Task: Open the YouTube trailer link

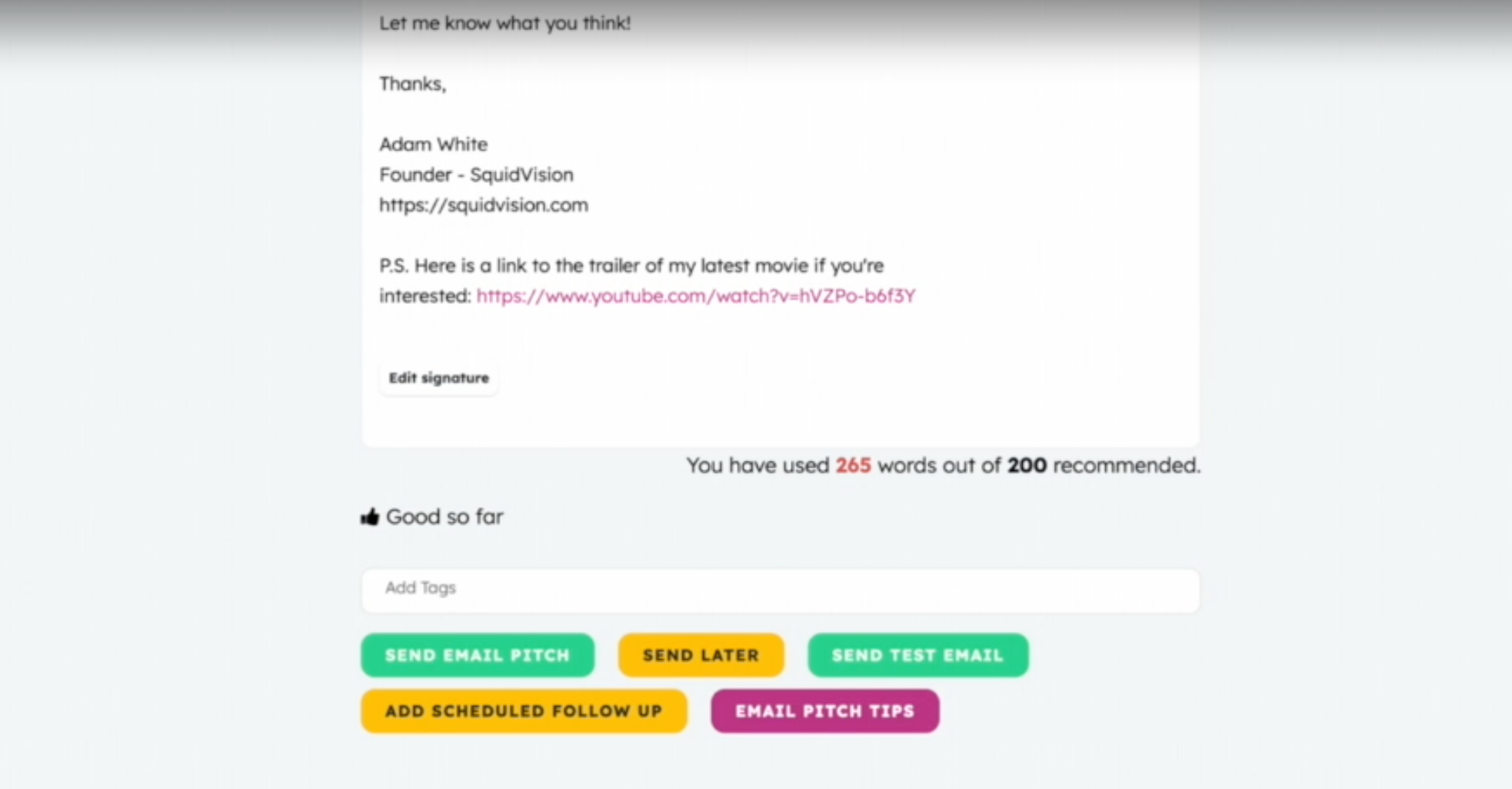Action: tap(696, 296)
